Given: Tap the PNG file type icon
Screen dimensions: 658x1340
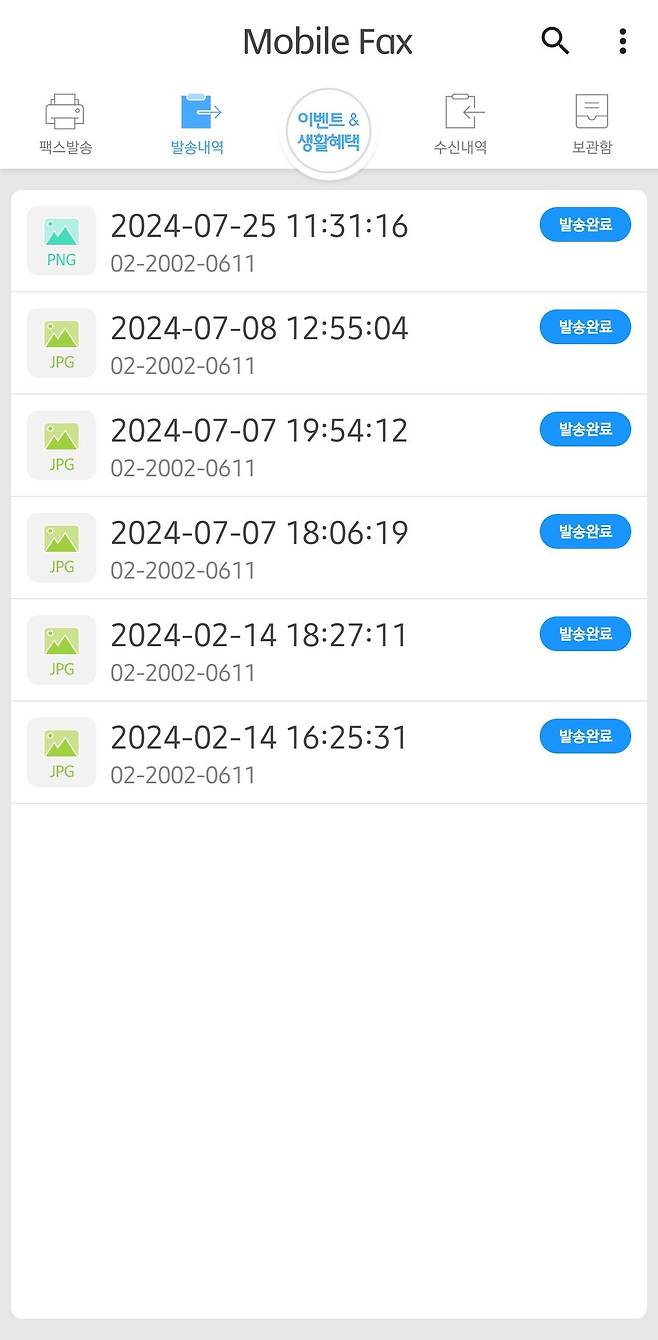Looking at the screenshot, I should 61,240.
